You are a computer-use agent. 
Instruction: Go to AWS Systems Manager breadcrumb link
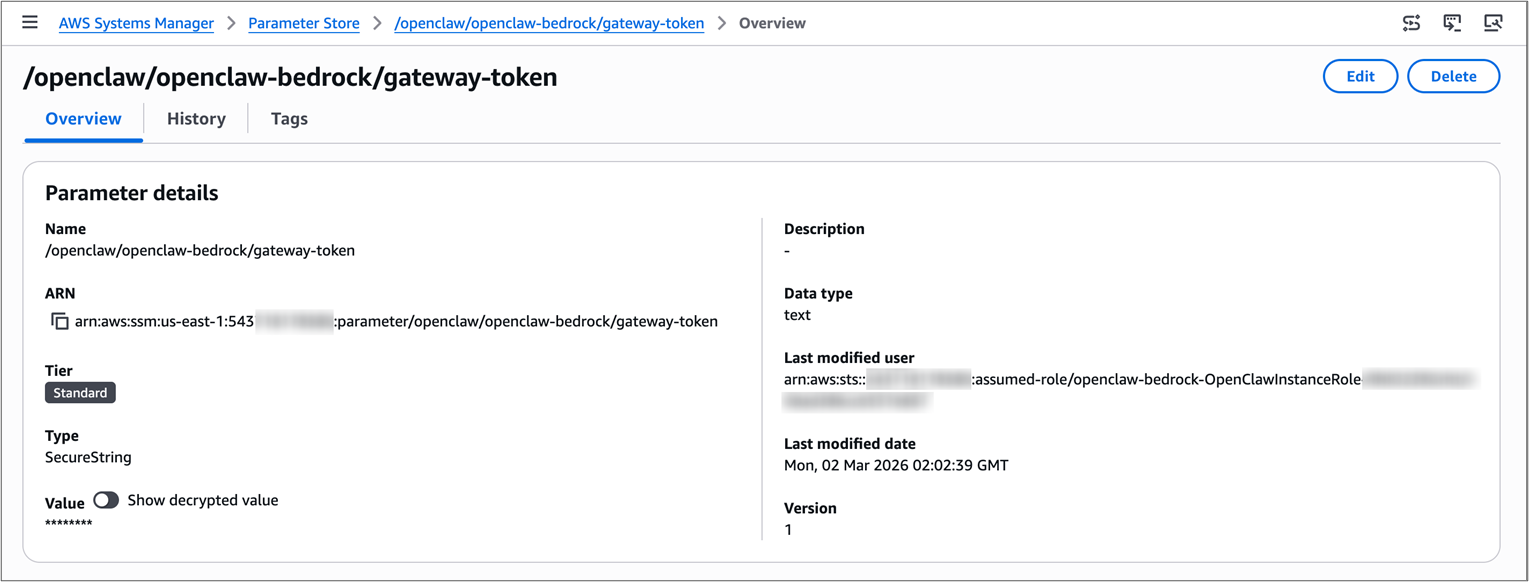click(136, 23)
